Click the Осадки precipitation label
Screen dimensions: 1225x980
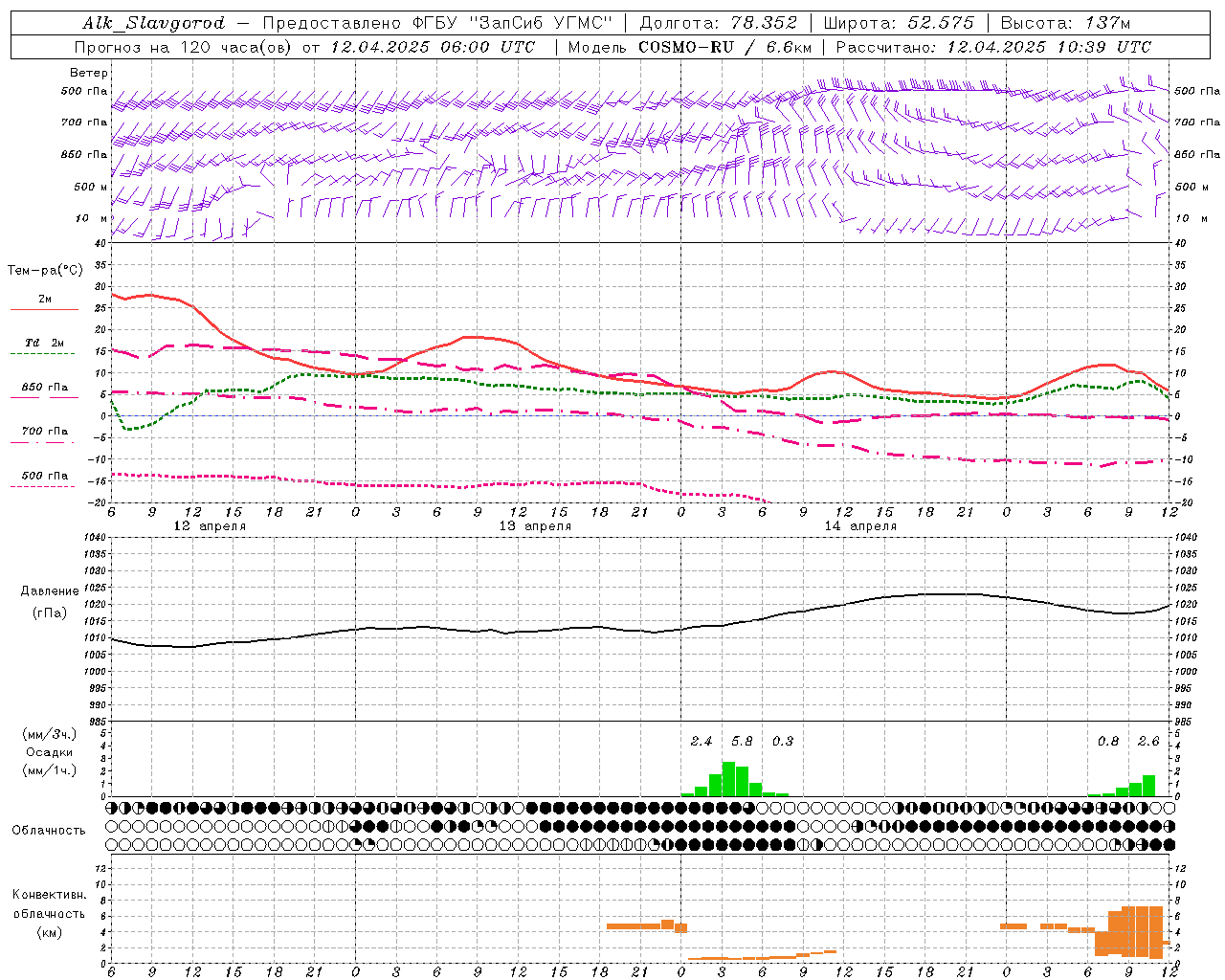pos(50,752)
